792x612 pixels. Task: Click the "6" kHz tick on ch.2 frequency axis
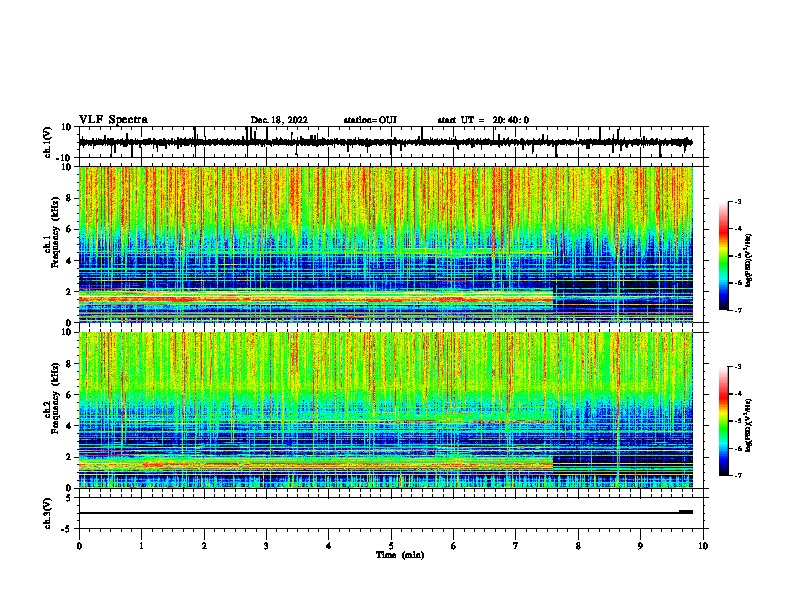[x=69, y=394]
